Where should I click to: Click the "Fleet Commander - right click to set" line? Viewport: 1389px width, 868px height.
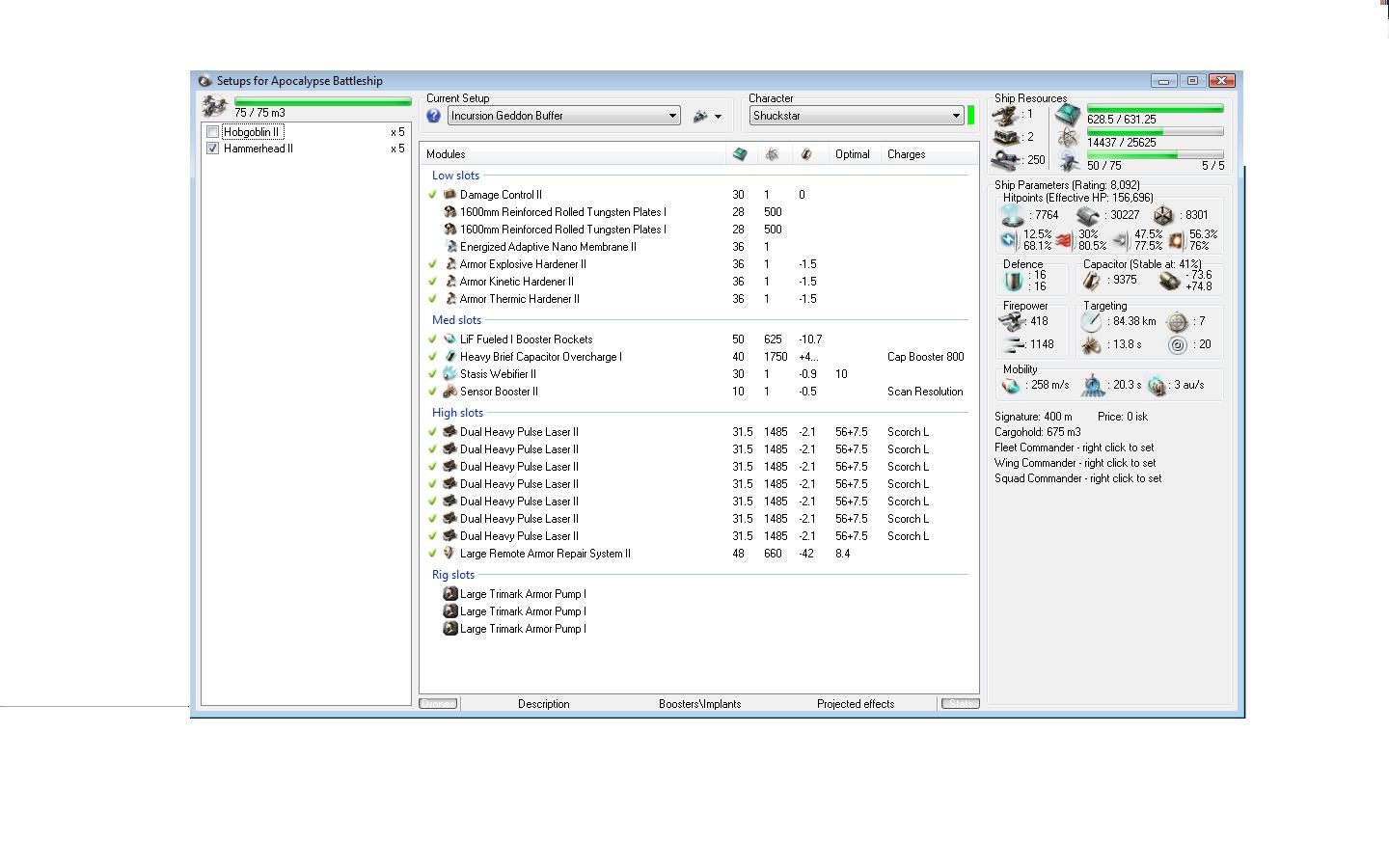click(x=1075, y=448)
